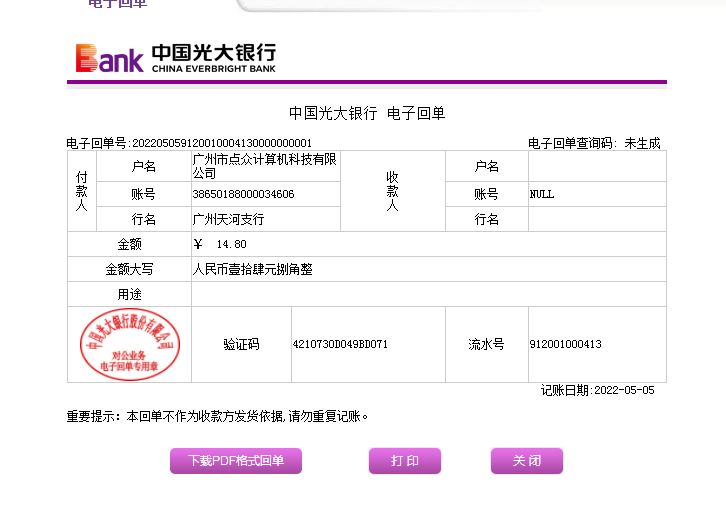Viewport: 726px width, 513px height.
Task: Click payer name 广州市点众计算机科技有限公司
Action: point(265,166)
